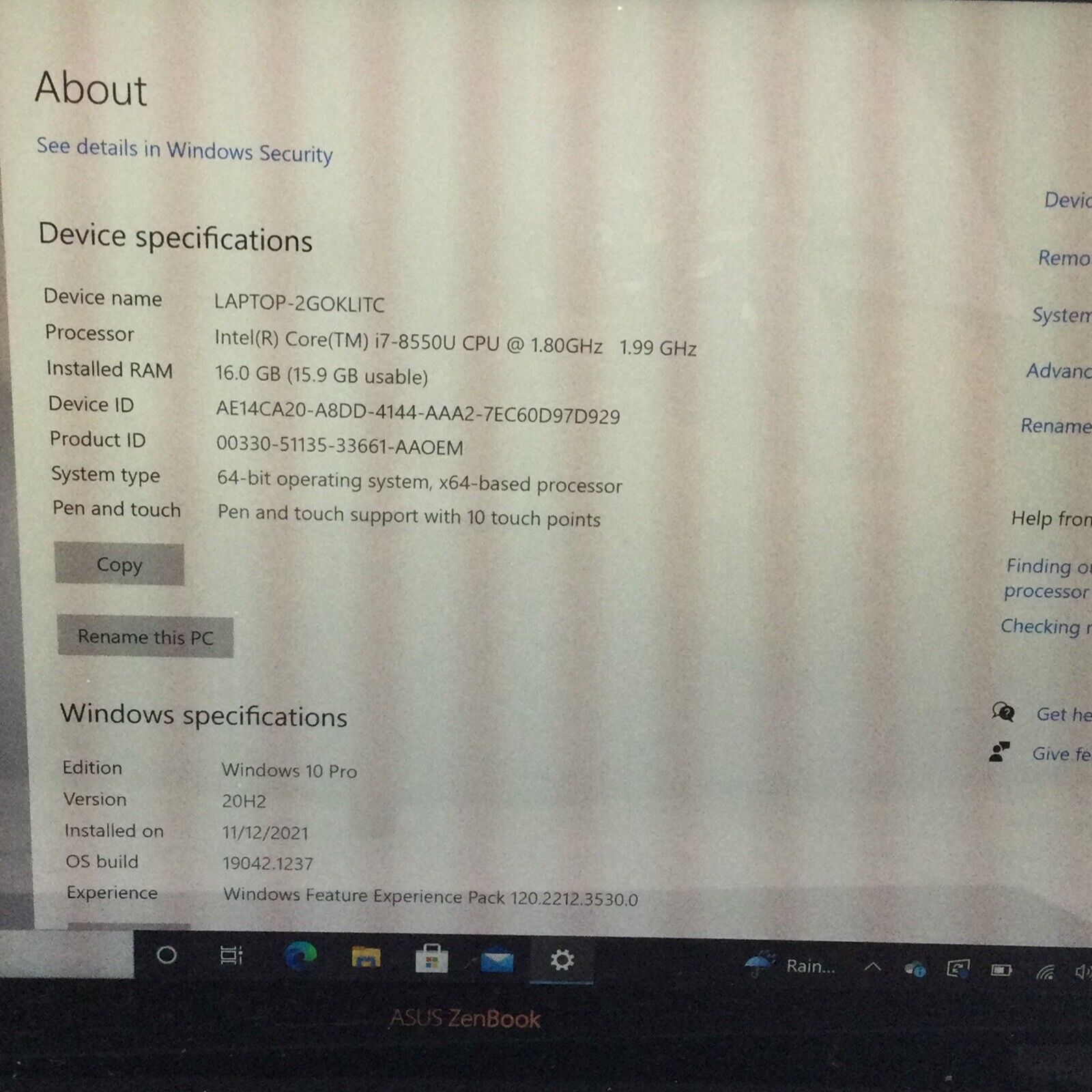Image resolution: width=1092 pixels, height=1092 pixels.
Task: Copy device specifications
Action: point(119,564)
